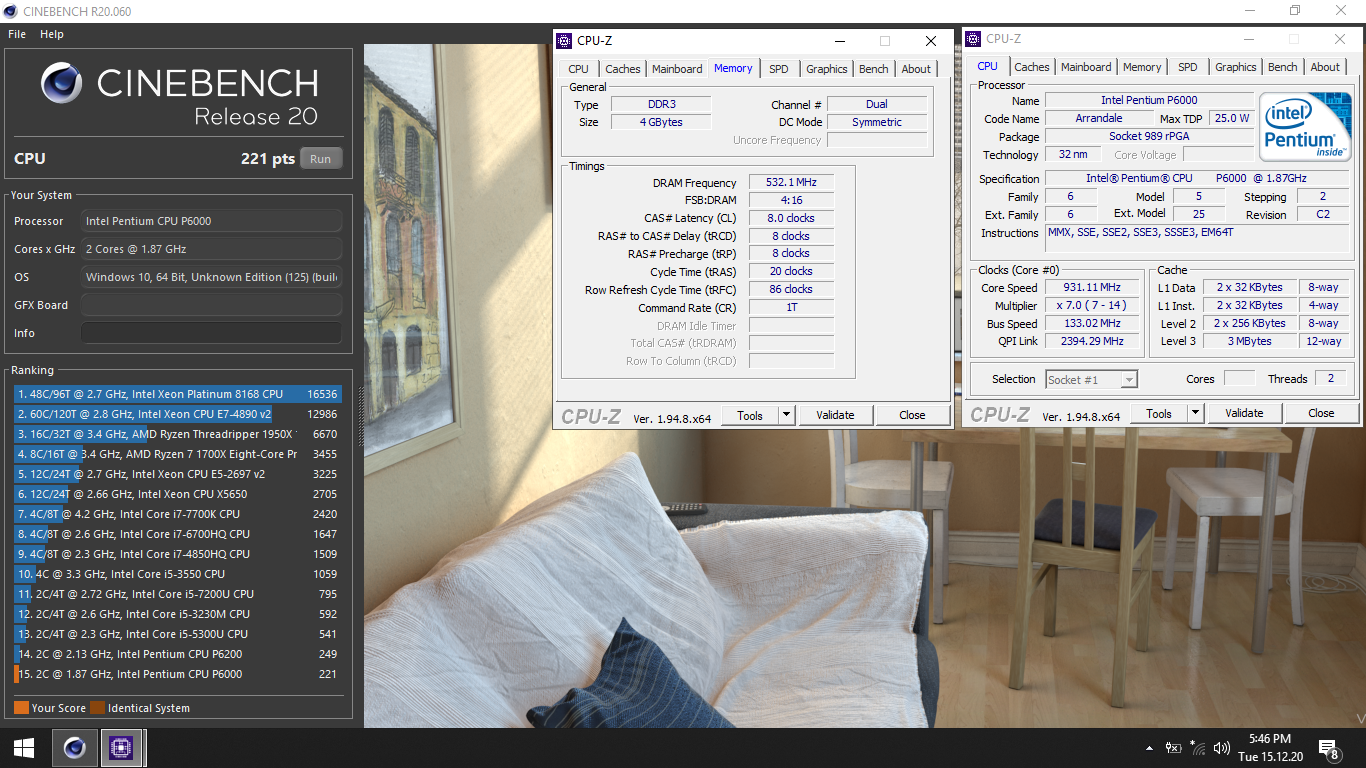The height and width of the screenshot is (768, 1366).
Task: Click the title icon of CPU-Z processor window
Action: 974,39
